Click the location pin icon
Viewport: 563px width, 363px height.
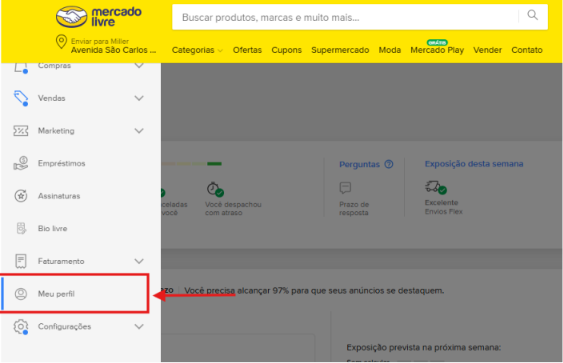[61, 42]
